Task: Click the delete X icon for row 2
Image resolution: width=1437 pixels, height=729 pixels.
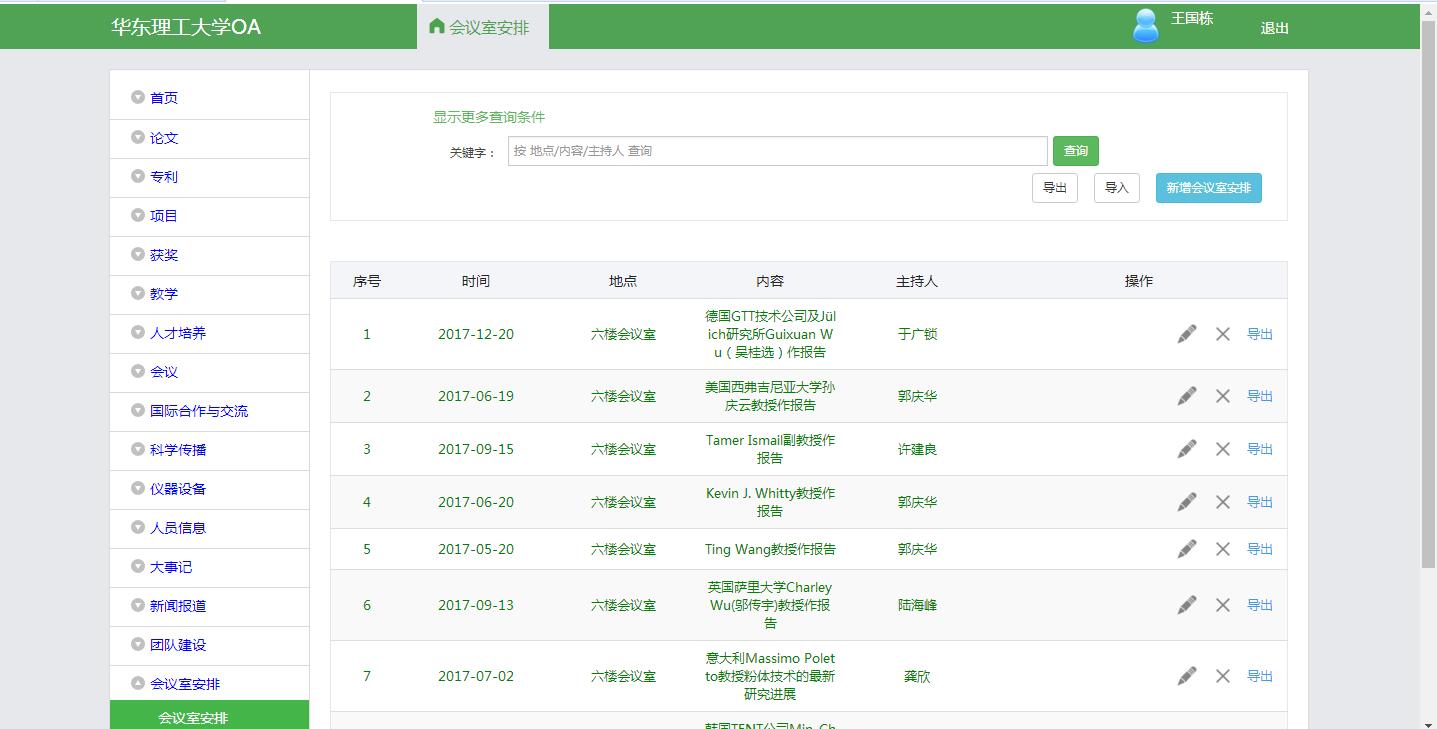Action: pos(1222,396)
